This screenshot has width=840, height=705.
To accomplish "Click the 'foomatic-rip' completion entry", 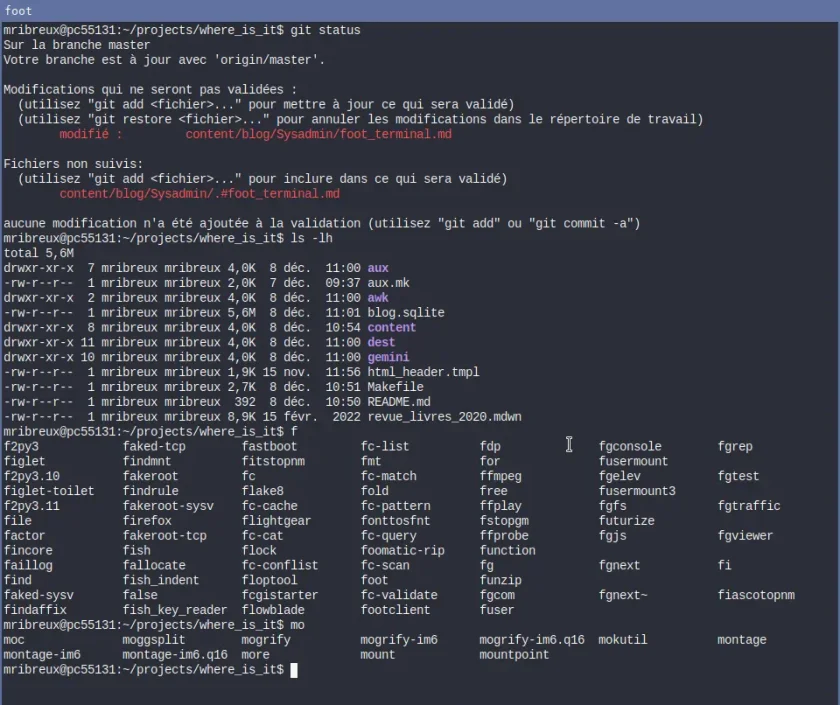I will coord(402,551).
